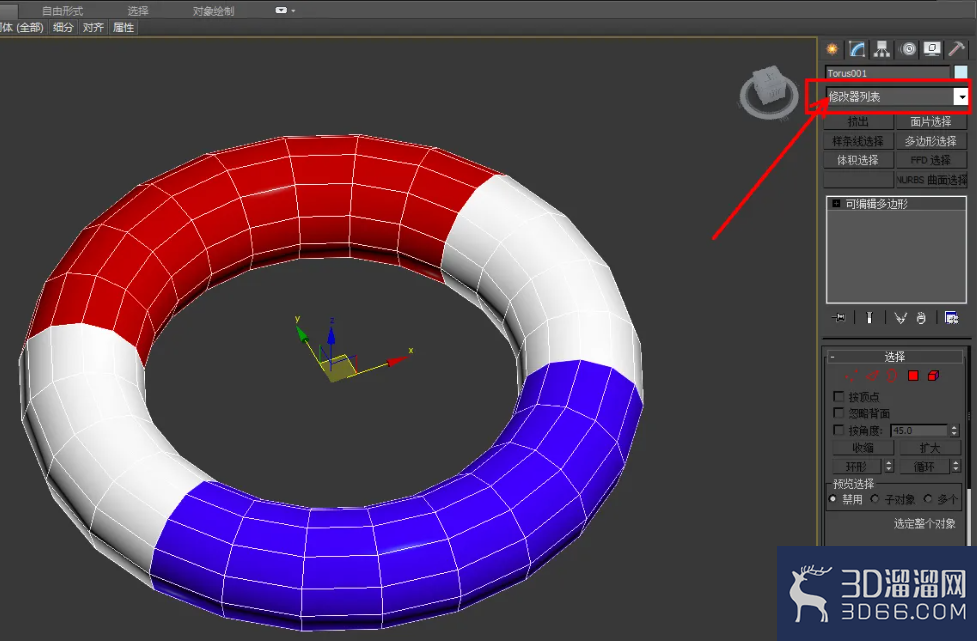Click the ribbon minimize toggle icon
The image size is (977, 641).
coord(281,11)
